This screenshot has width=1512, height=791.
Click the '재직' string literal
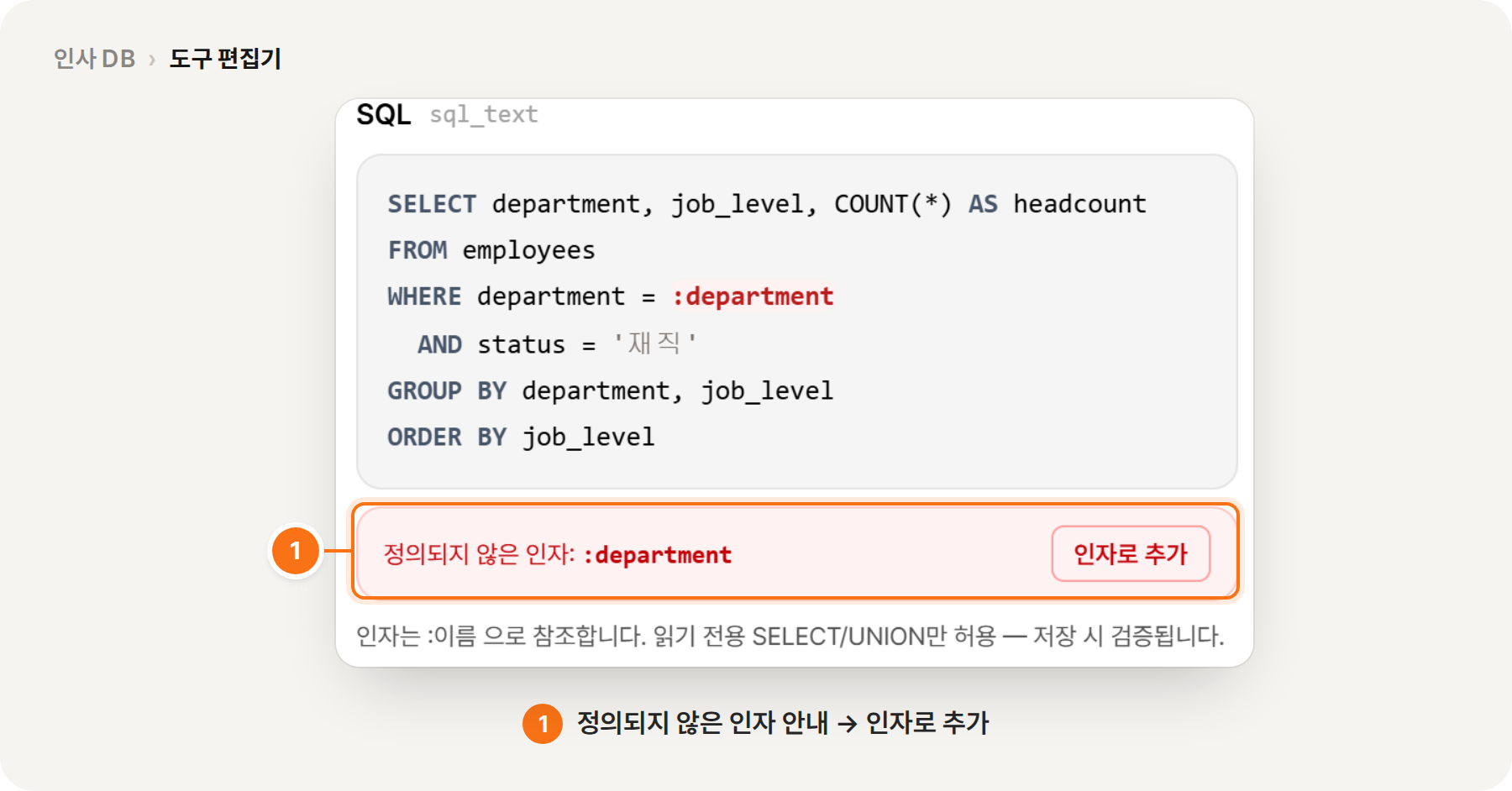click(654, 343)
